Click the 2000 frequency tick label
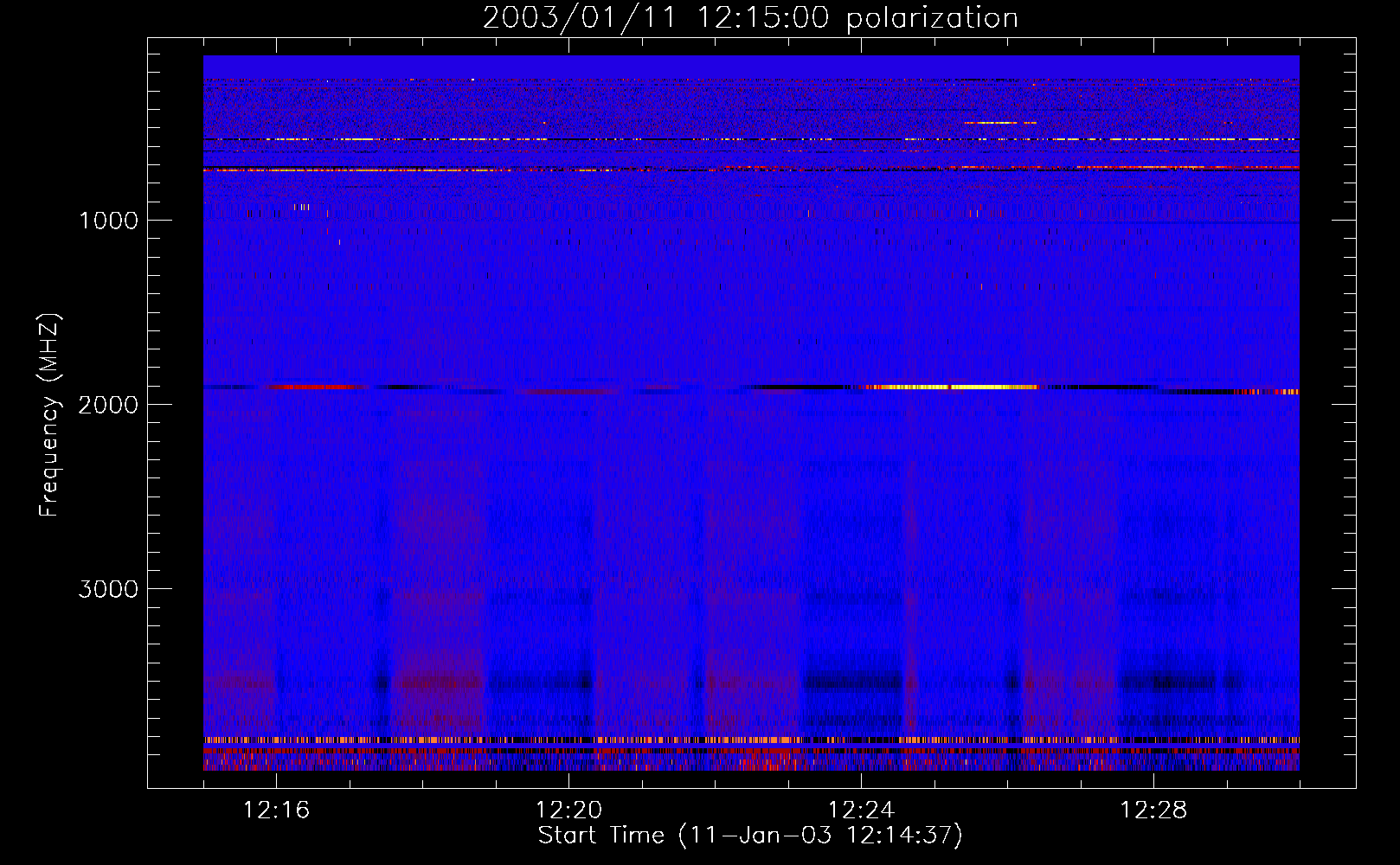Image resolution: width=1400 pixels, height=865 pixels. point(108,405)
